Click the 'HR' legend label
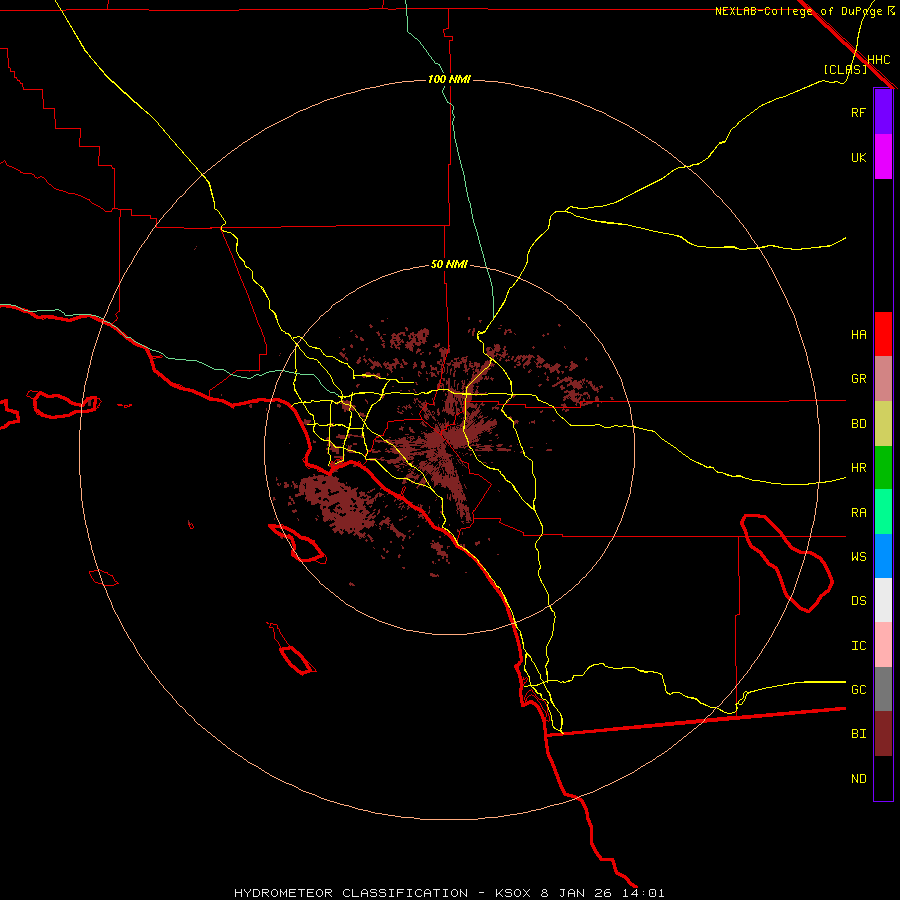 point(858,468)
